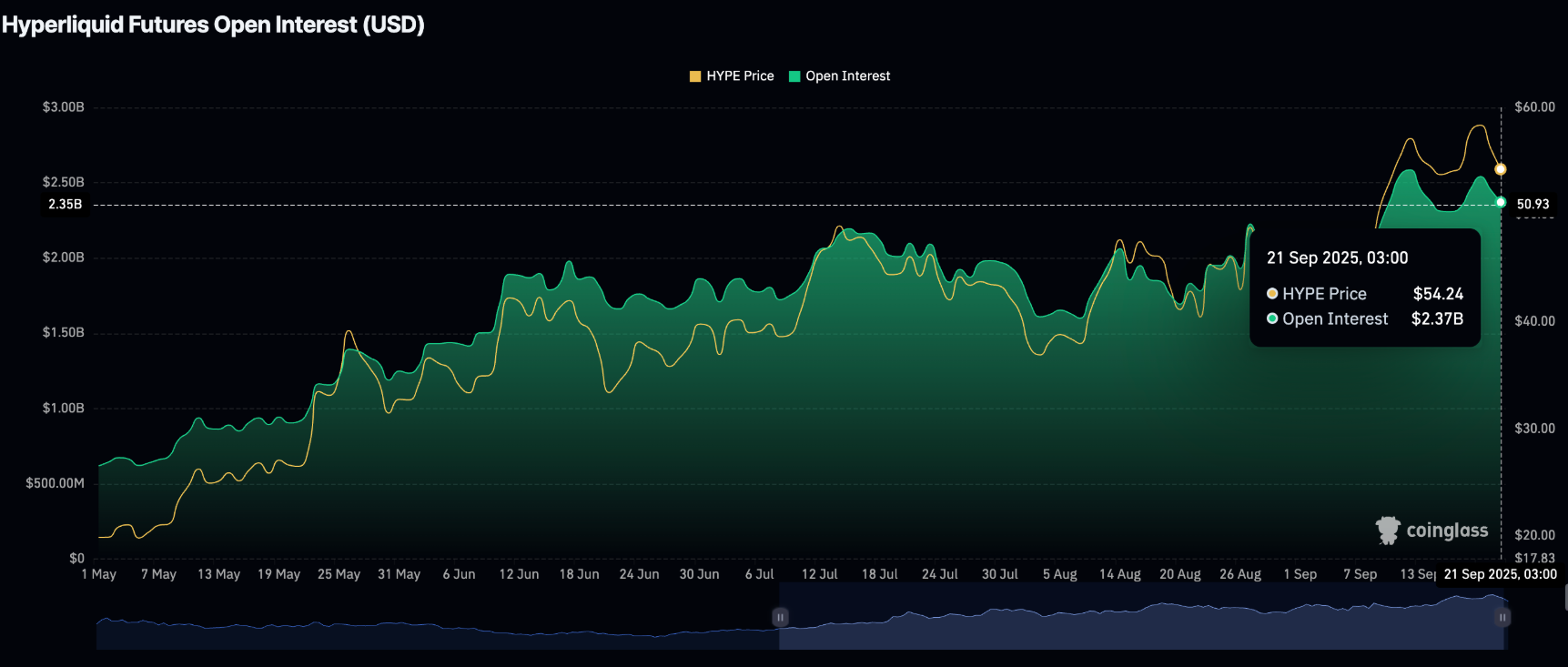This screenshot has width=1568, height=667.
Task: Click the green Open Interest legend square
Action: tap(794, 76)
